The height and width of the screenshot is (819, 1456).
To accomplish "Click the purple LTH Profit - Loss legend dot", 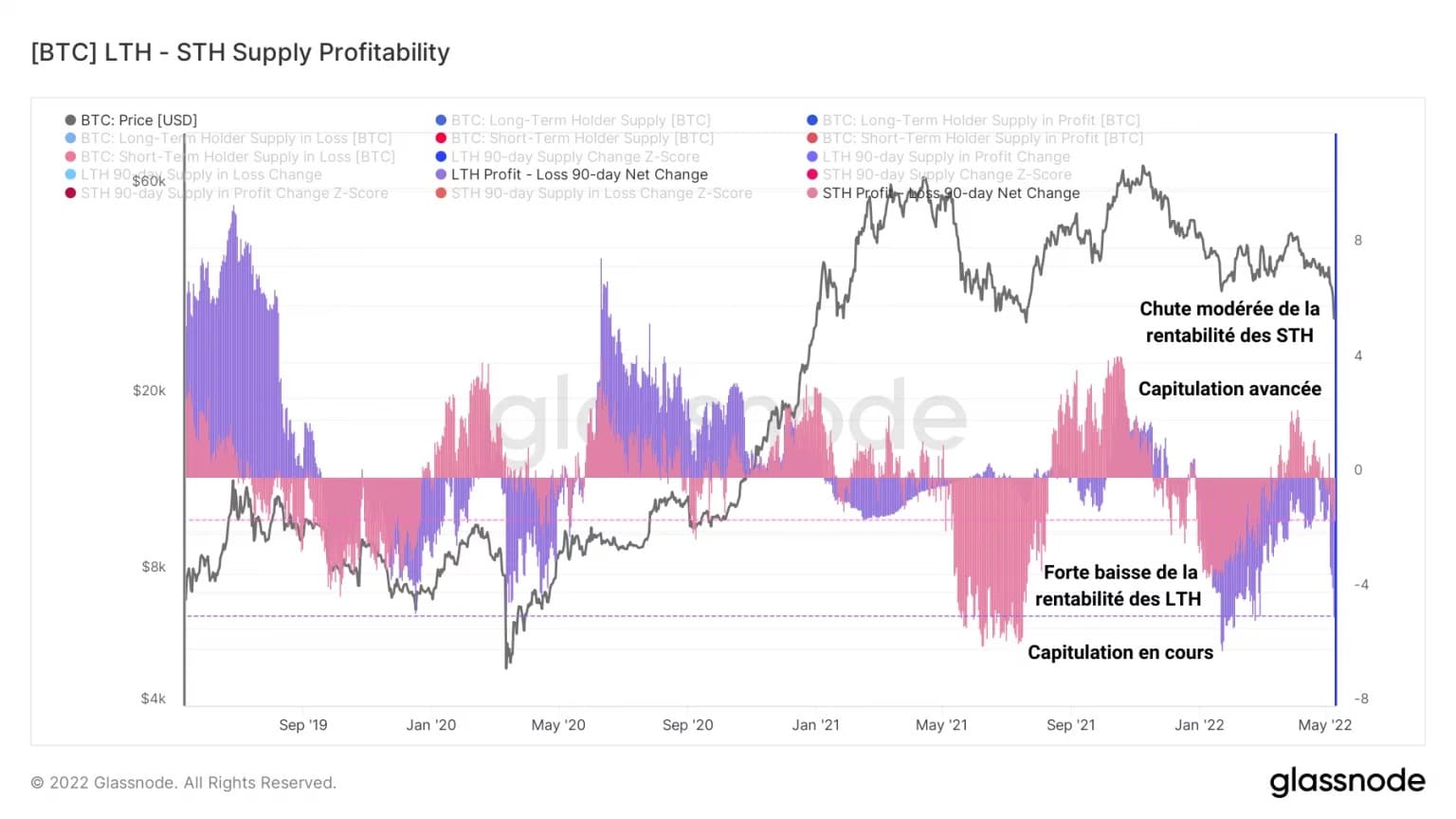I will coord(441,174).
